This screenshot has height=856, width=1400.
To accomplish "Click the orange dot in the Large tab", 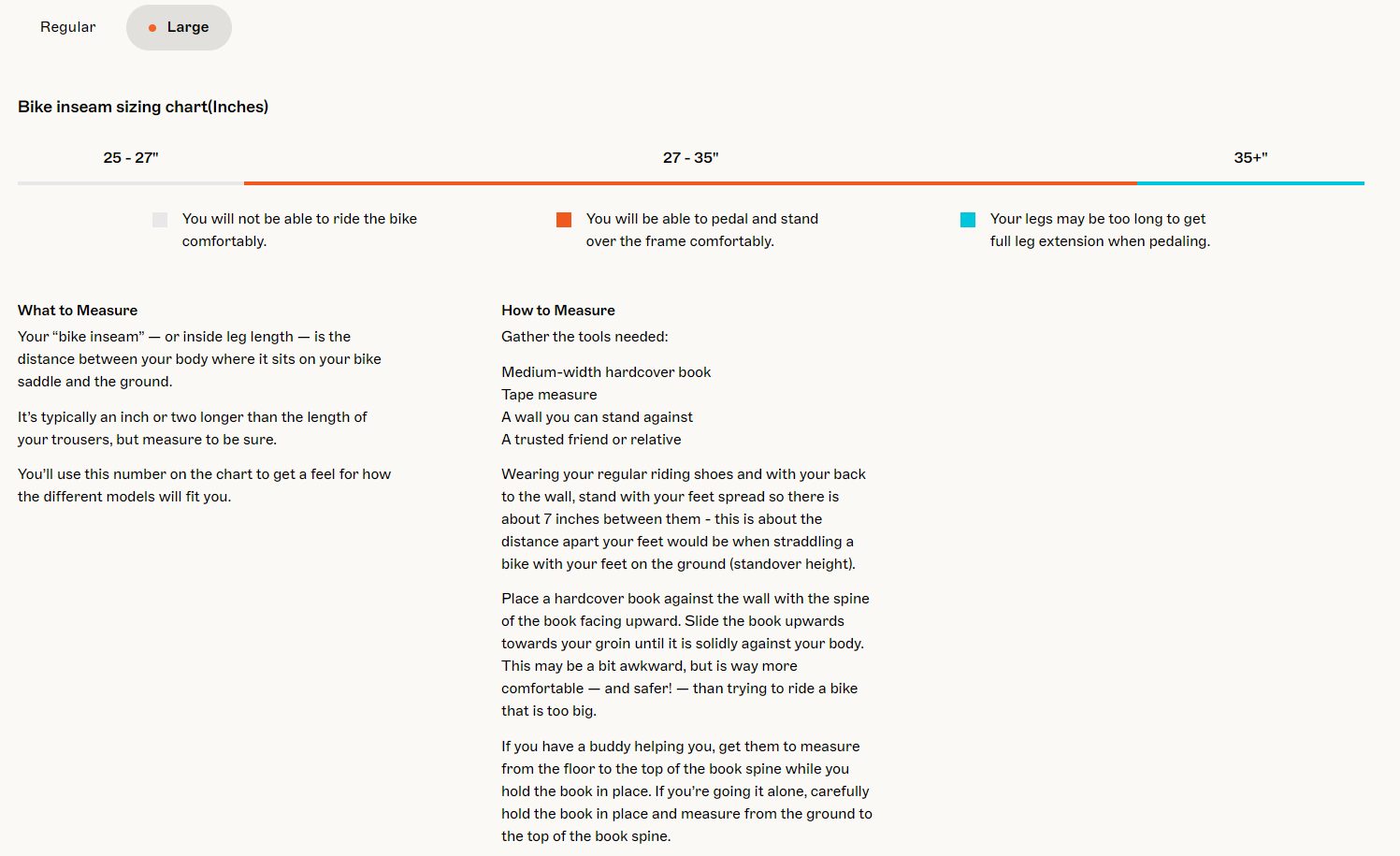I will [152, 28].
